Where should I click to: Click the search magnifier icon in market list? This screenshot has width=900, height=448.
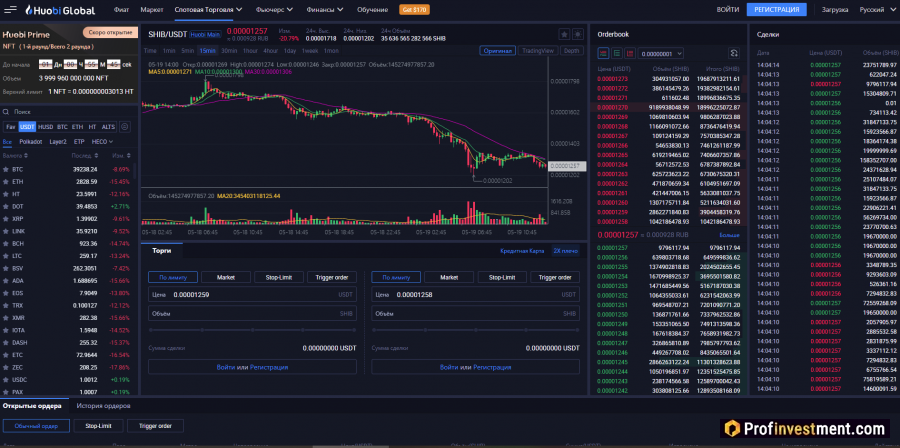6,112
